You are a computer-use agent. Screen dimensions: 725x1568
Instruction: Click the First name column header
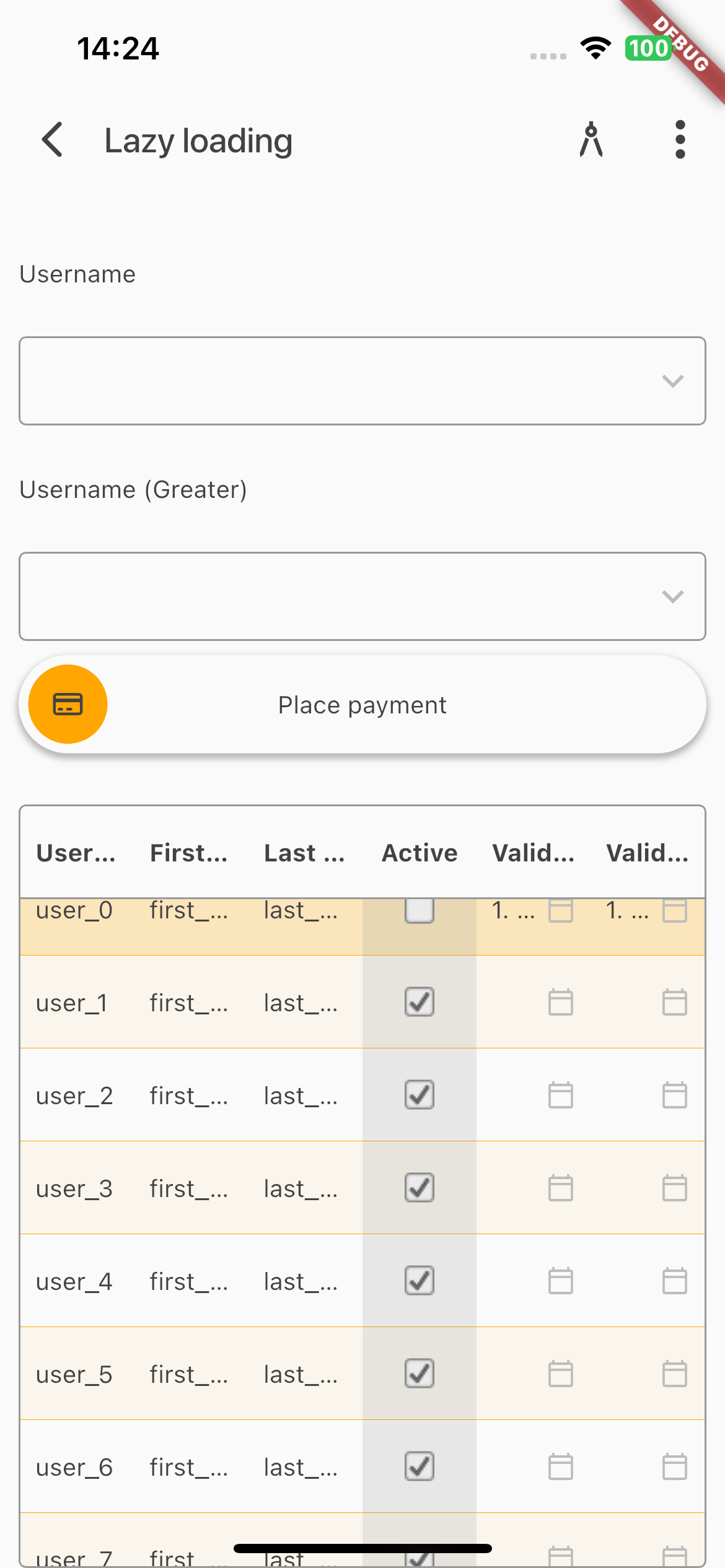[189, 853]
